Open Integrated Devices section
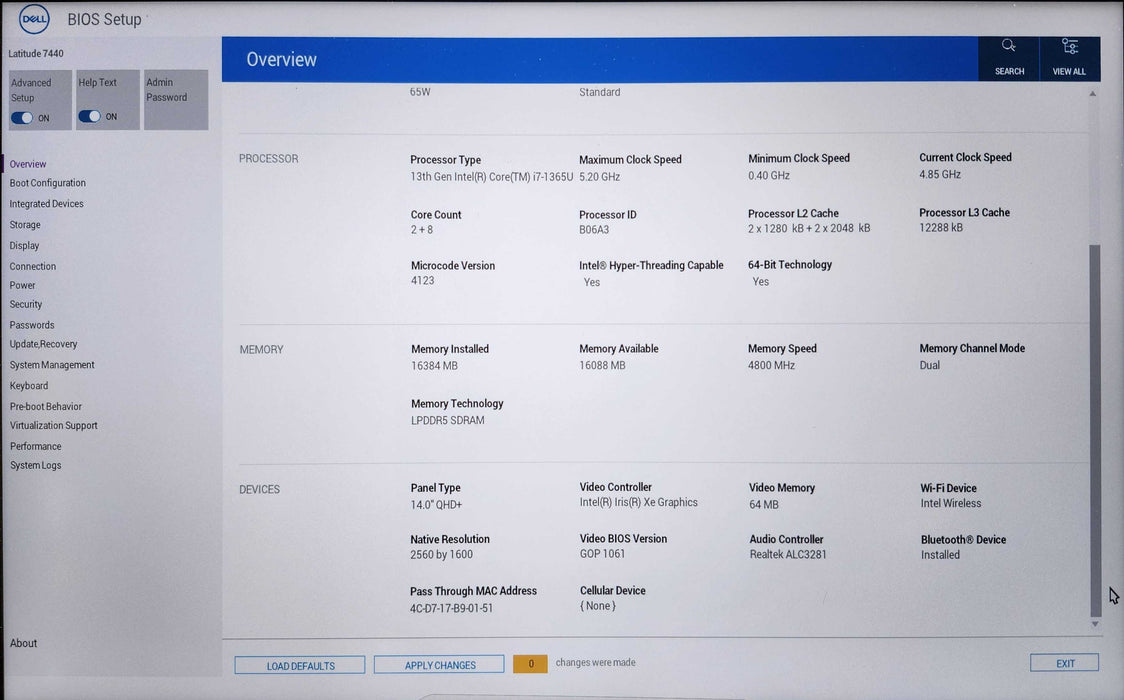1124x700 pixels. pos(47,203)
